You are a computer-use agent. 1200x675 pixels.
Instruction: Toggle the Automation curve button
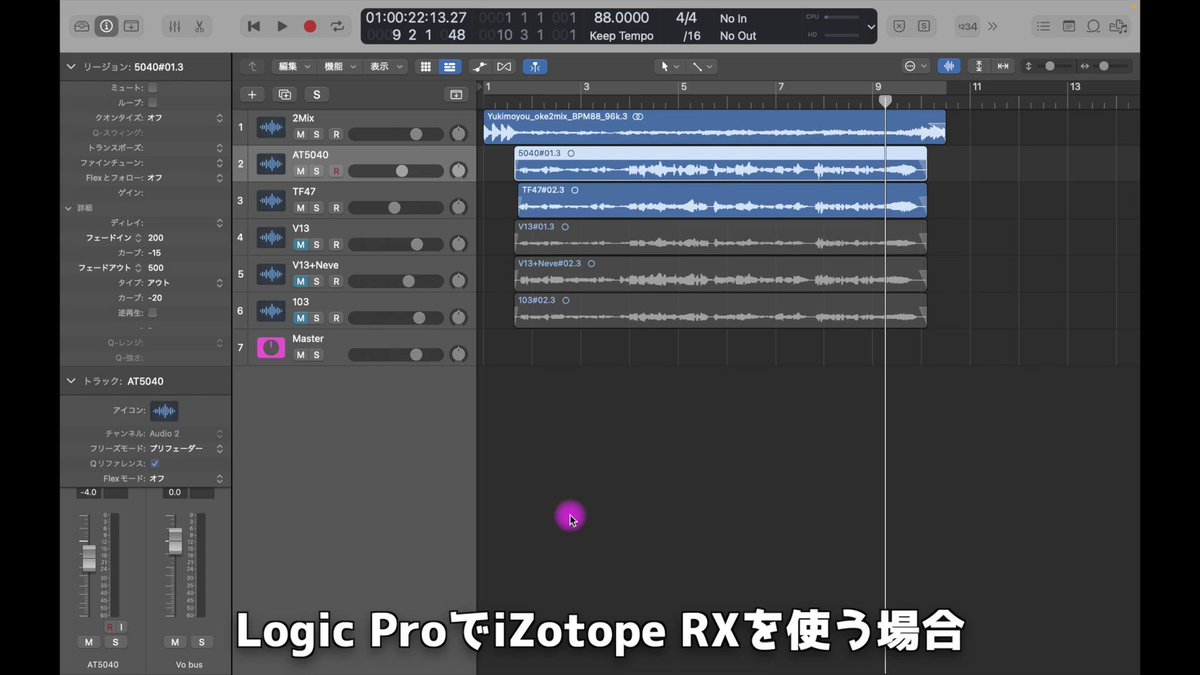[x=480, y=67]
